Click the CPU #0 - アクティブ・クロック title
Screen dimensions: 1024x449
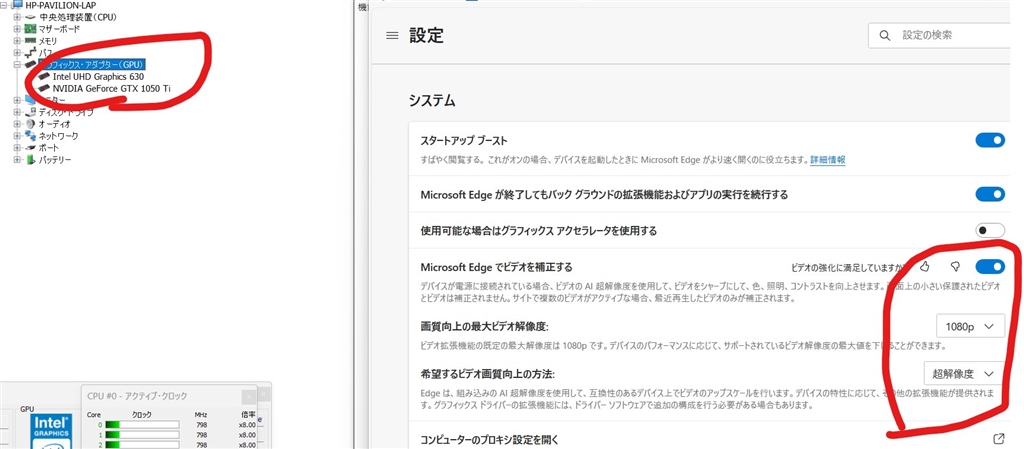click(x=137, y=396)
